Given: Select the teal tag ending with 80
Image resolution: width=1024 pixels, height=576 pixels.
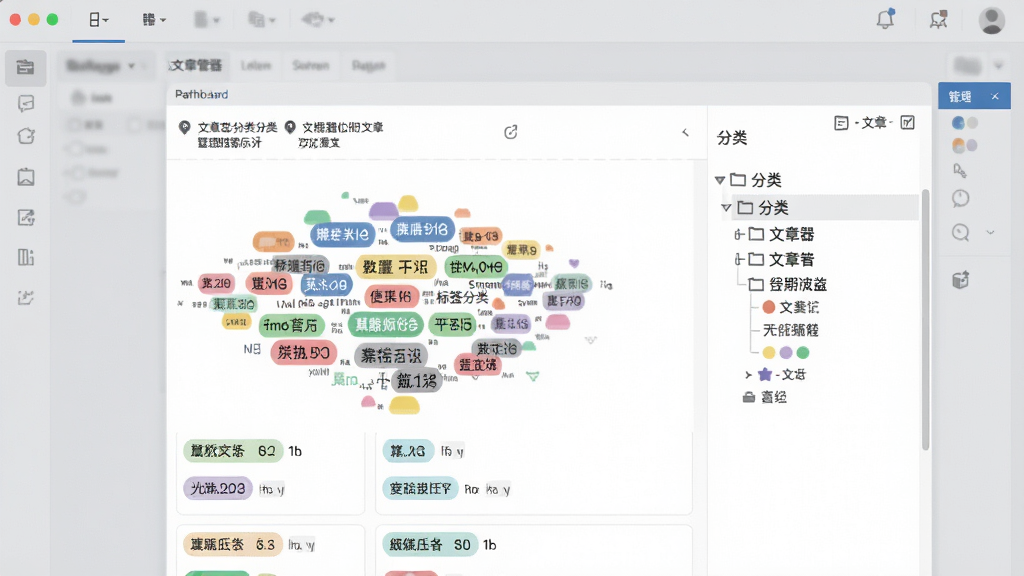Looking at the screenshot, I should pyautogui.click(x=430, y=544).
